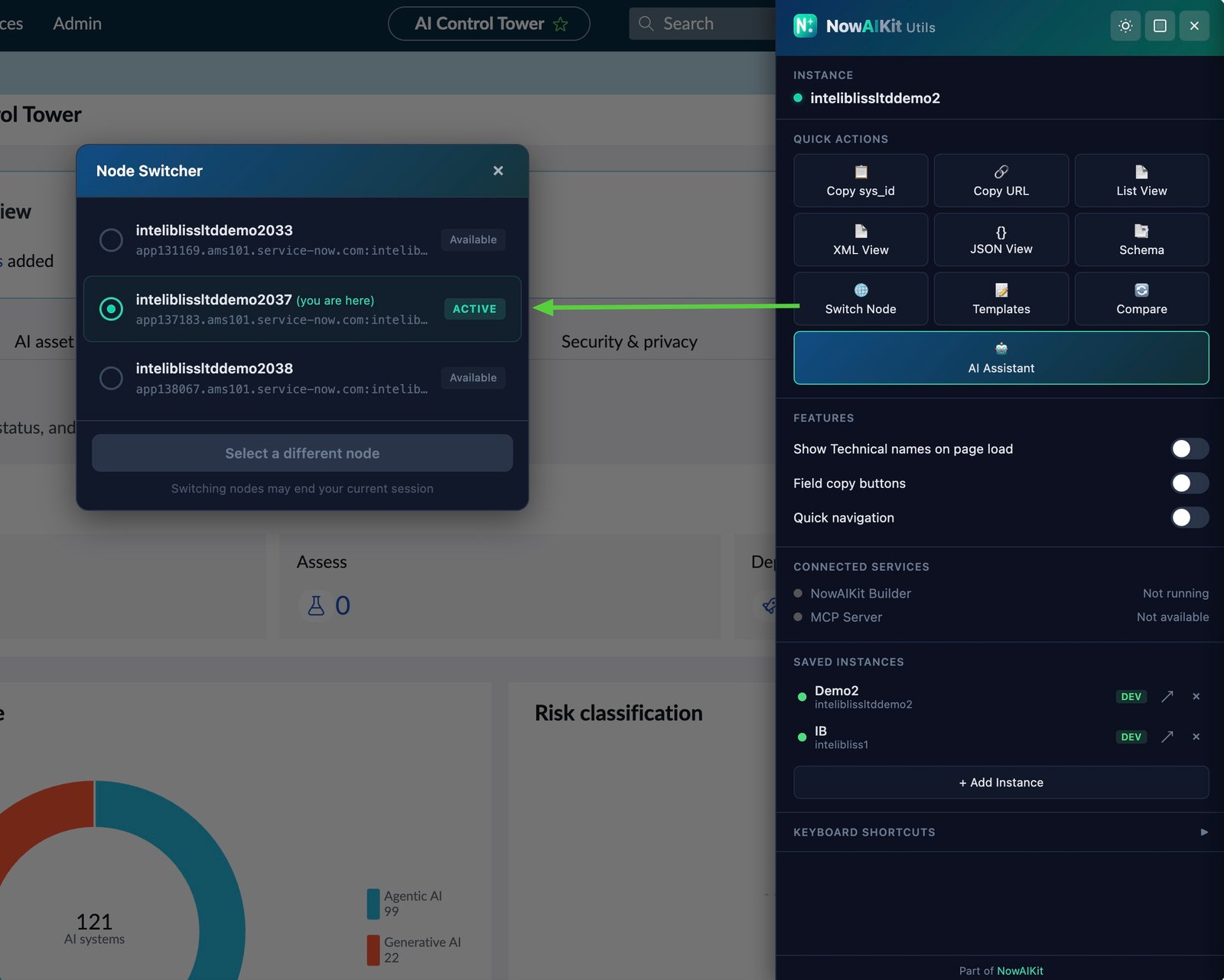Remove the IB saved instance
Image resolution: width=1224 pixels, height=980 pixels.
pos(1196,737)
